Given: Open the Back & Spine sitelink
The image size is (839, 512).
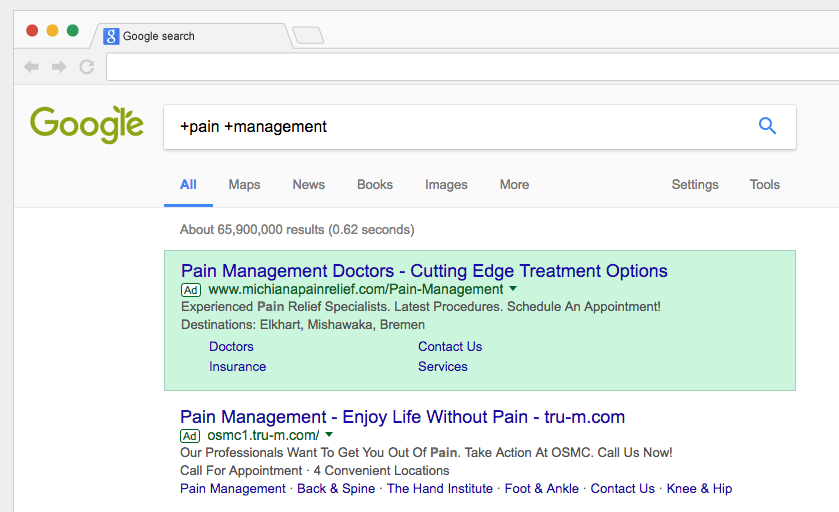Looking at the screenshot, I should 336,488.
